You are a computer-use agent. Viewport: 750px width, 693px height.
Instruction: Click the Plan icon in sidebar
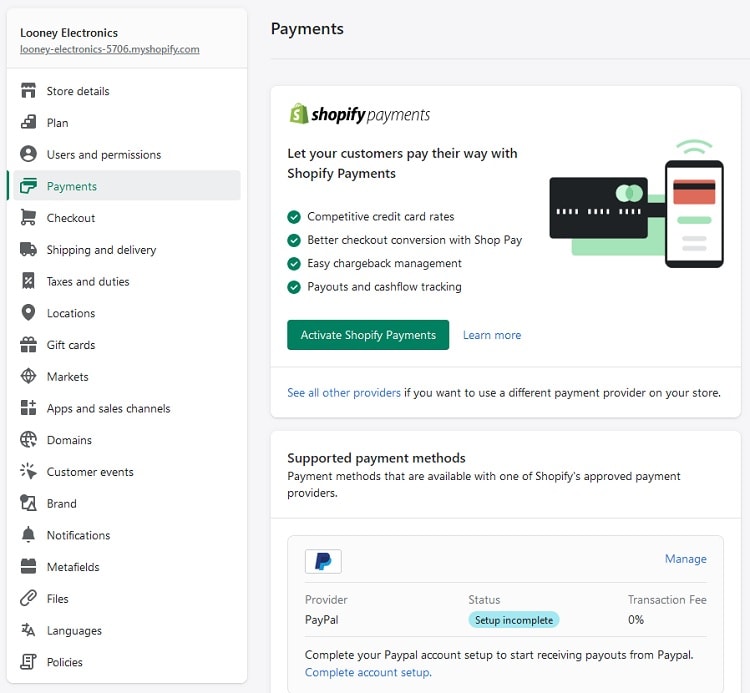click(x=28, y=122)
